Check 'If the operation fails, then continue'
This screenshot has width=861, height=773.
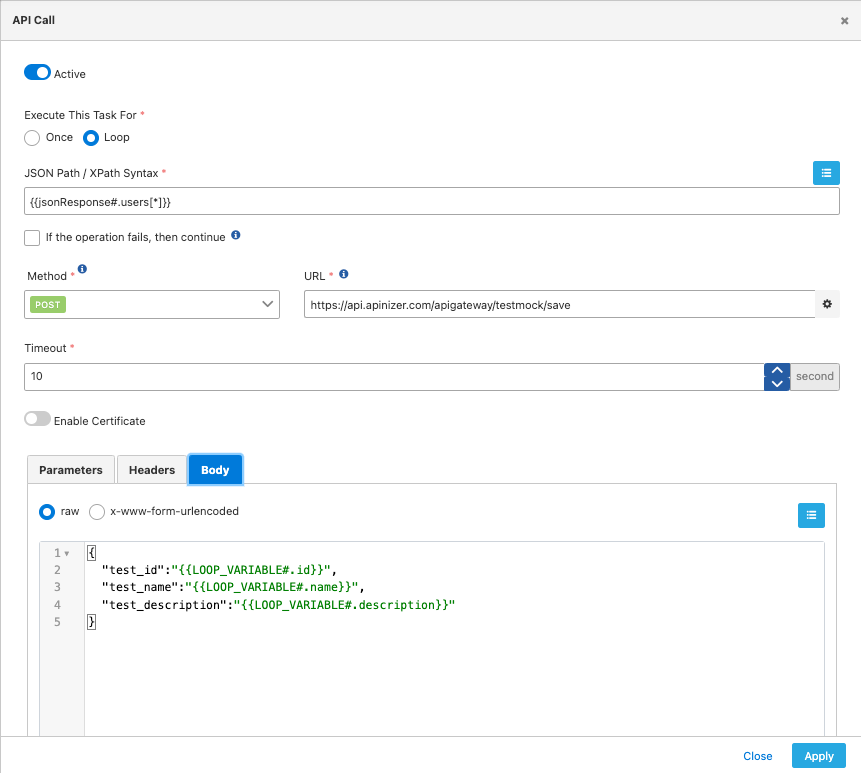32,237
